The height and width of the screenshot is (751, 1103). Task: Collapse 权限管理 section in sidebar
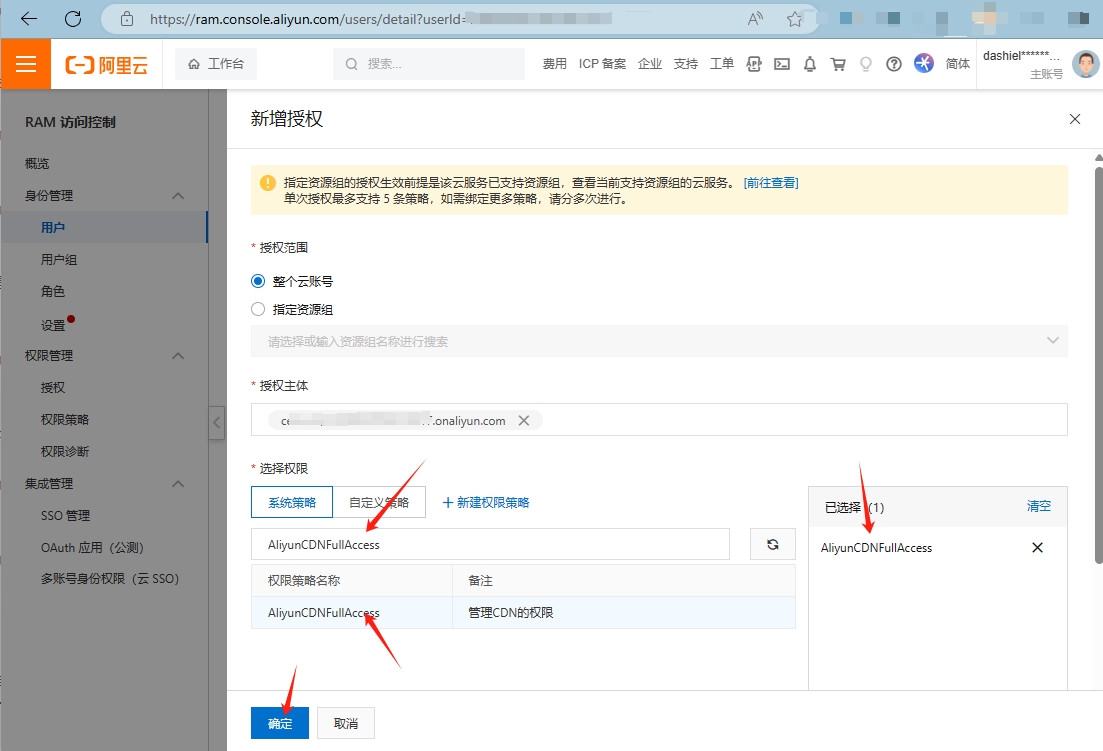178,356
